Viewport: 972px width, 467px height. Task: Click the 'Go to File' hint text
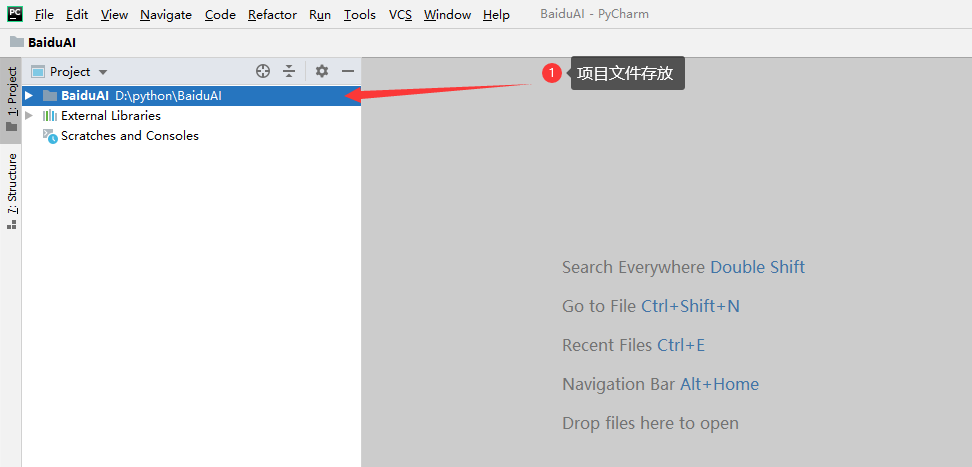599,306
